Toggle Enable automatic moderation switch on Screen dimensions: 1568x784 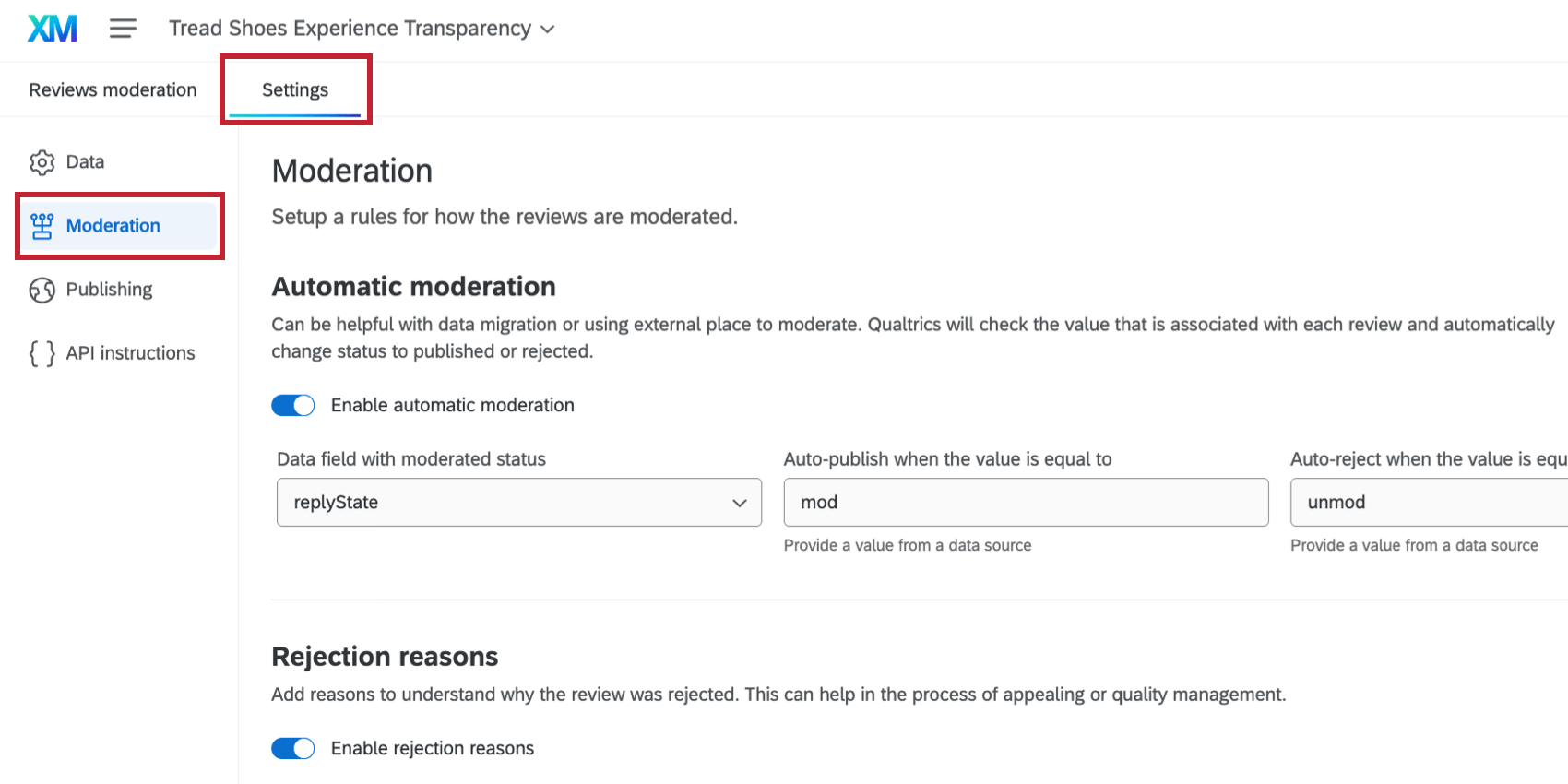tap(292, 405)
